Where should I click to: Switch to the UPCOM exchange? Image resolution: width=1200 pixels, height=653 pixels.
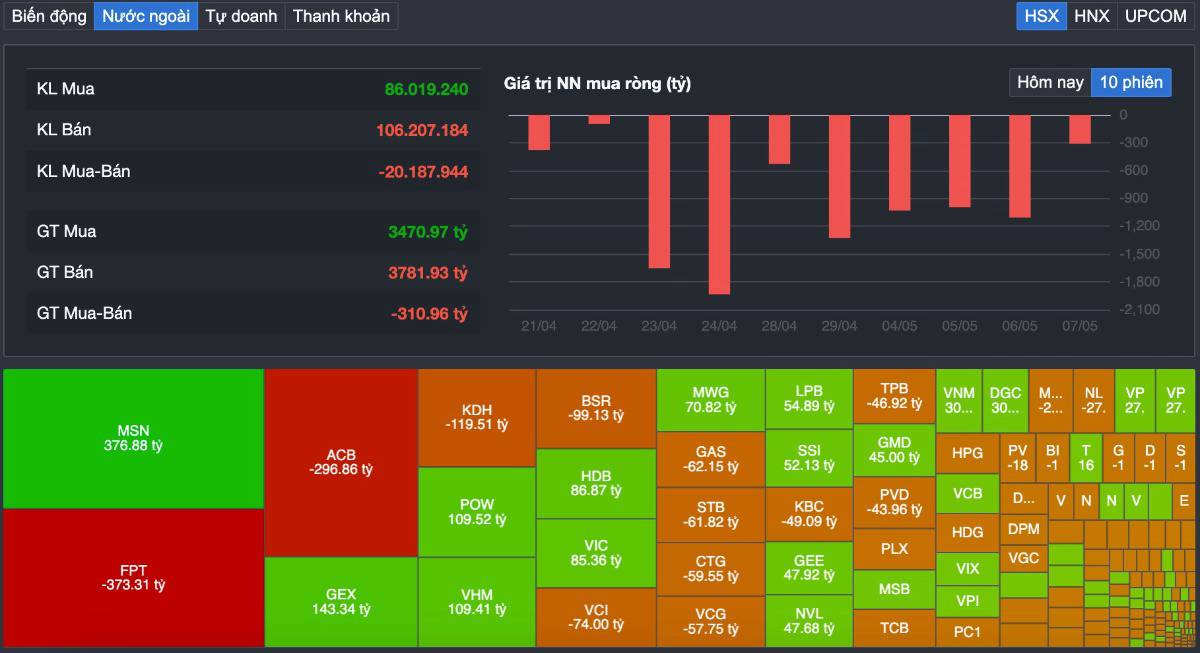click(x=1155, y=16)
